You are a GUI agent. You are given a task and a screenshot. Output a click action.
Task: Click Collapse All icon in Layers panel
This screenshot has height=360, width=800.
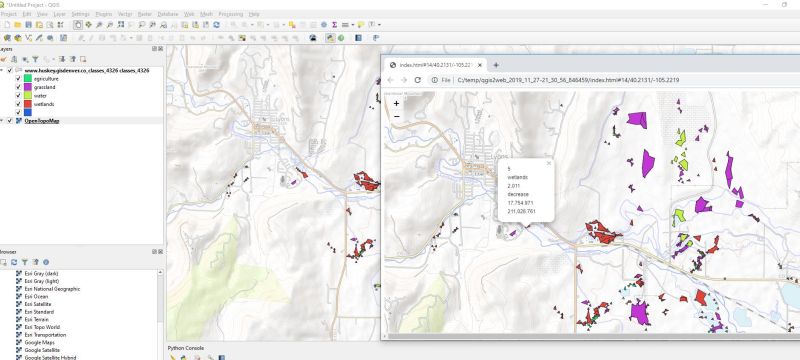click(72, 59)
